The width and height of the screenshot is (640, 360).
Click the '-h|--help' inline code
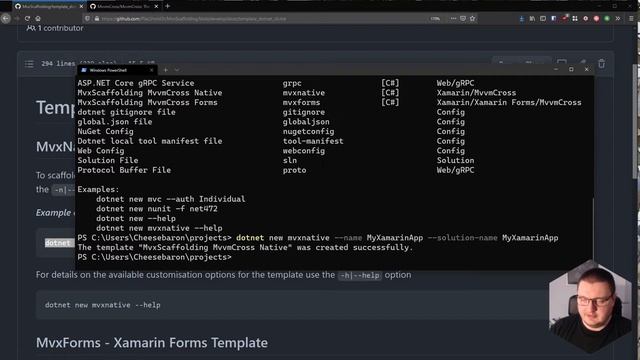pyautogui.click(x=360, y=276)
